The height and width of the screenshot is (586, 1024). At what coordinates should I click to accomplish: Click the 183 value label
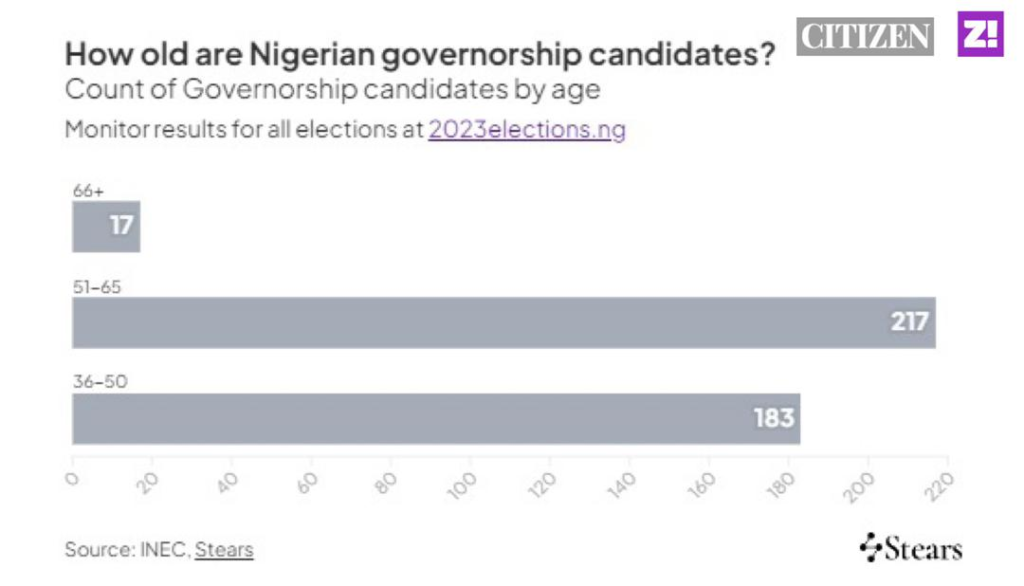[x=773, y=418]
